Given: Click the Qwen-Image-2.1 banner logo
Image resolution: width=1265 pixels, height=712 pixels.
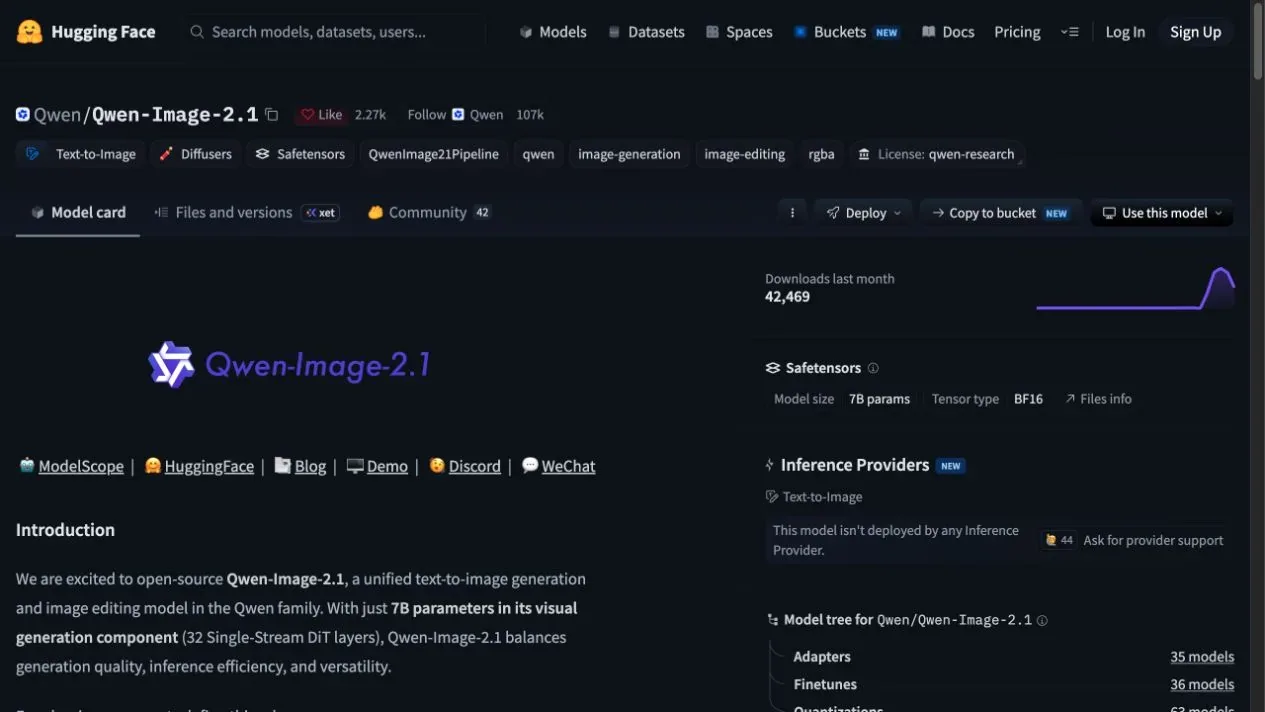Looking at the screenshot, I should (289, 365).
